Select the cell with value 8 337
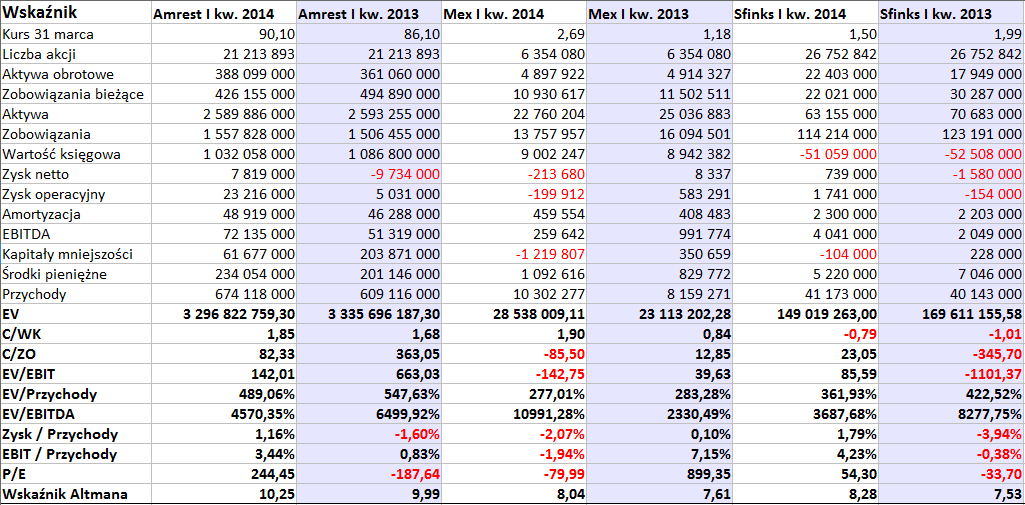 pyautogui.click(x=660, y=174)
